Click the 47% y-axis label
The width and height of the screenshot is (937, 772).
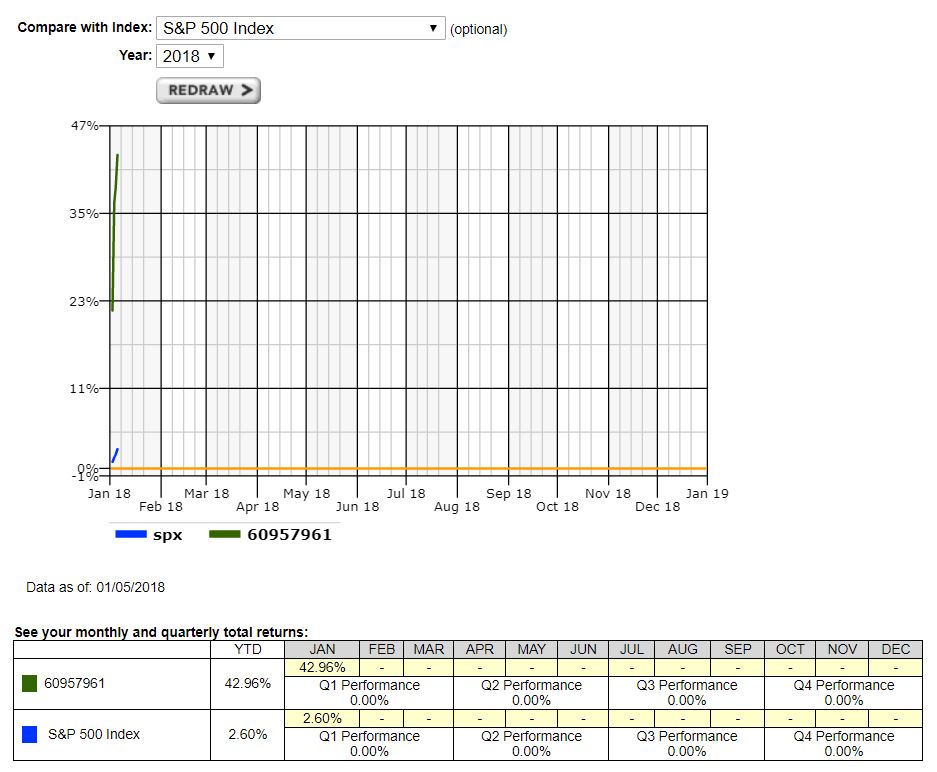84,125
